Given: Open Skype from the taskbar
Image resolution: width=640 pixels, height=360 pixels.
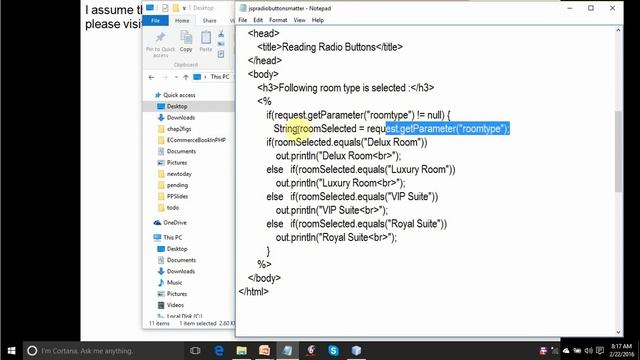Looking at the screenshot, I should [333, 351].
